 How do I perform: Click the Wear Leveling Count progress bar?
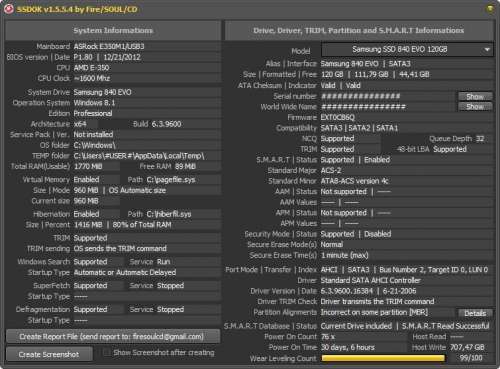point(383,358)
